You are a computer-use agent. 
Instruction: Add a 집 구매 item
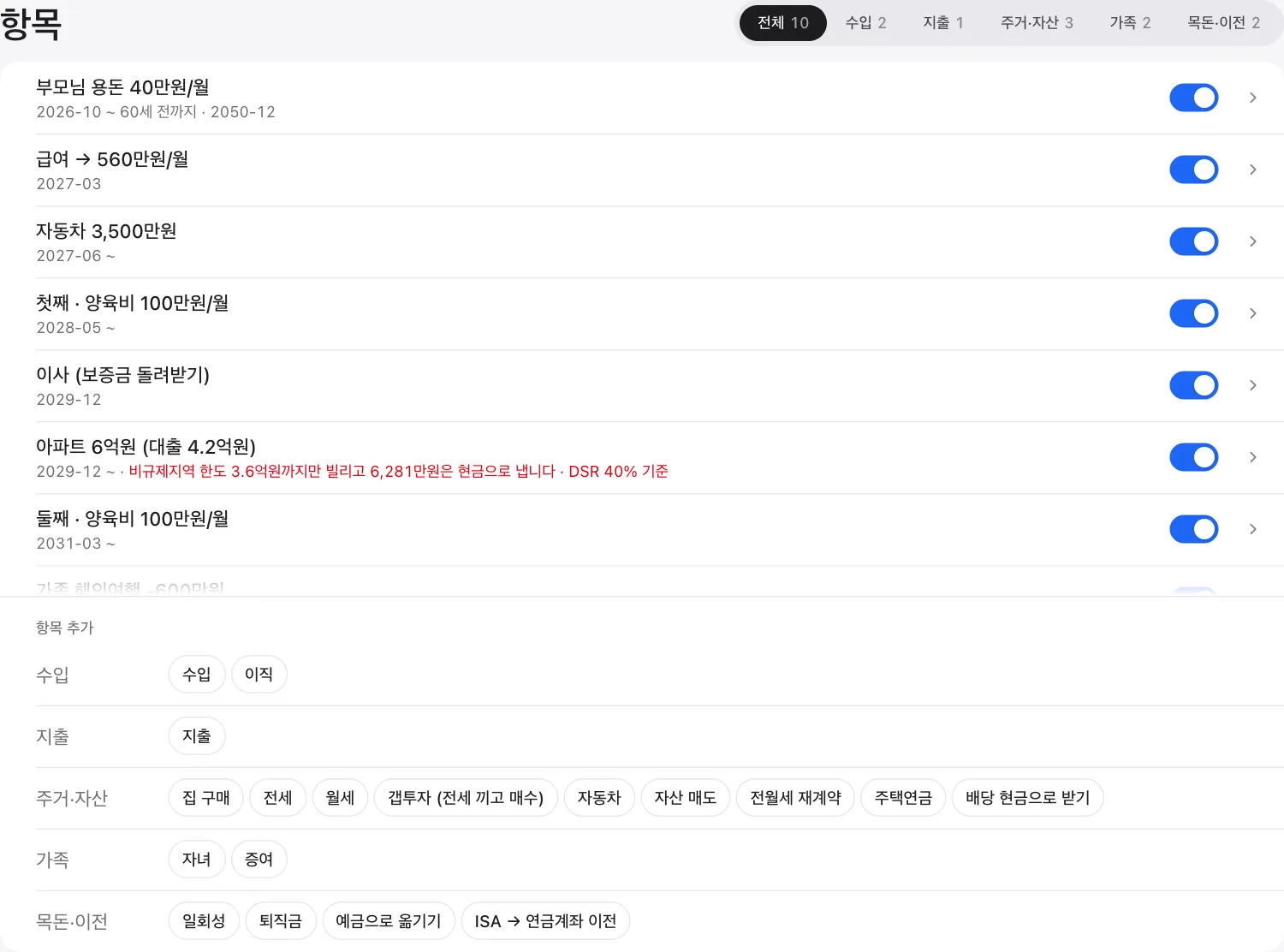pyautogui.click(x=206, y=798)
